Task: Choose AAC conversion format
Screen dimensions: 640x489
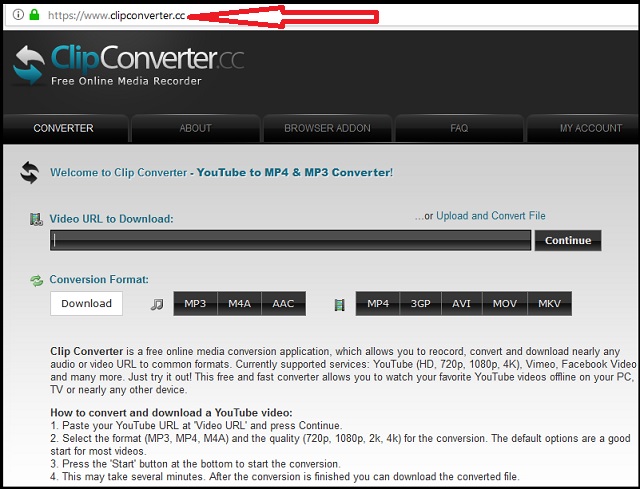Action: [283, 304]
